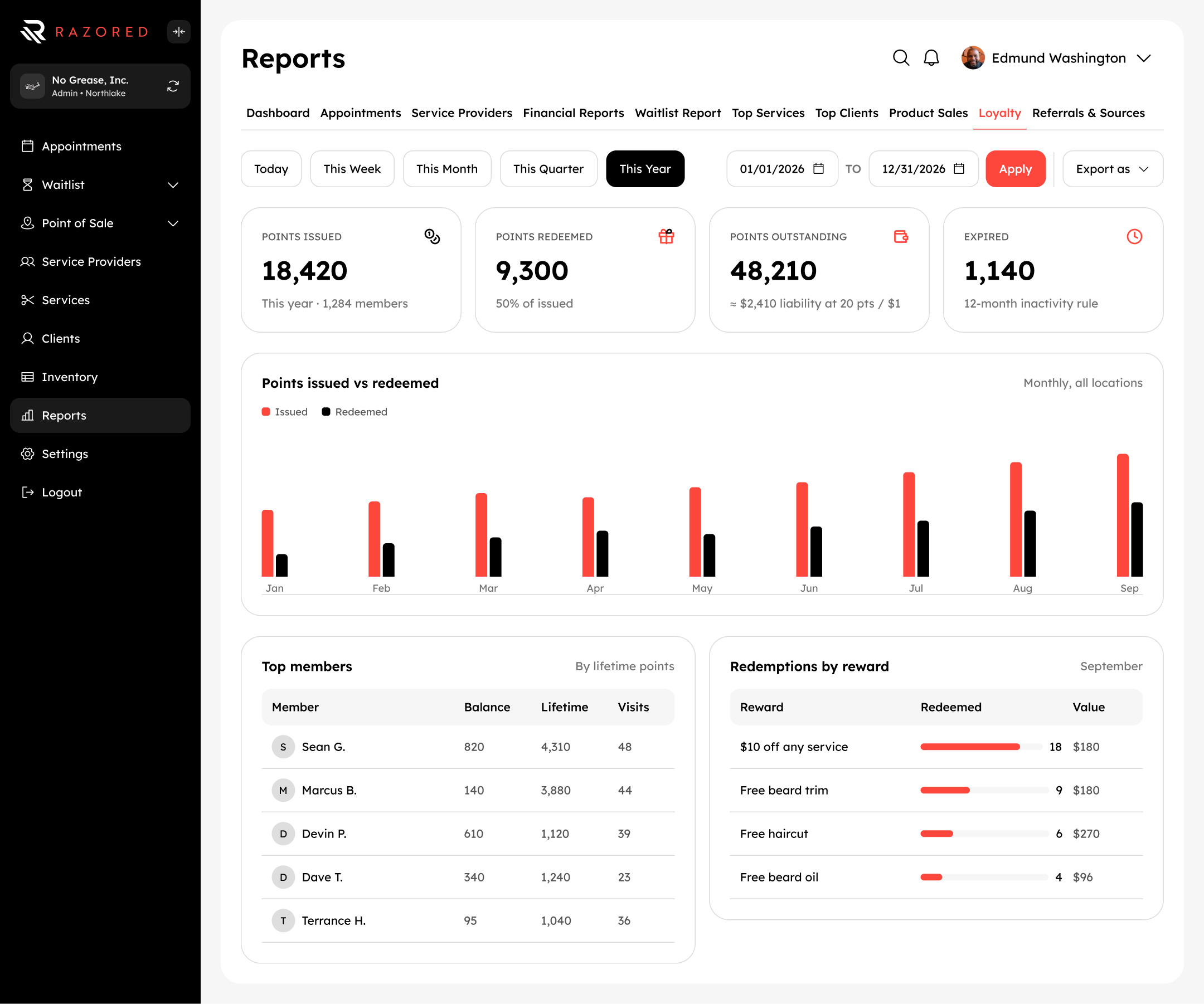Viewport: 1204px width, 1004px height.
Task: Open the Export as dropdown
Action: (1112, 168)
